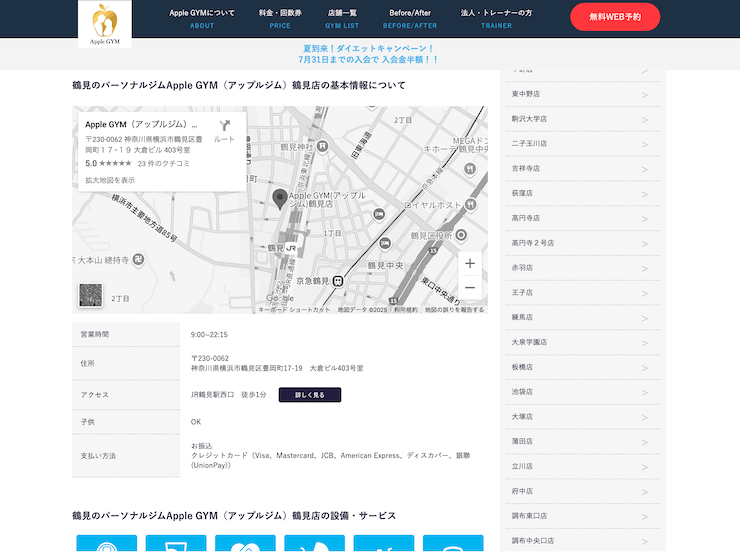Click the 詳しく見る access button
This screenshot has height=554, width=740.
310,395
